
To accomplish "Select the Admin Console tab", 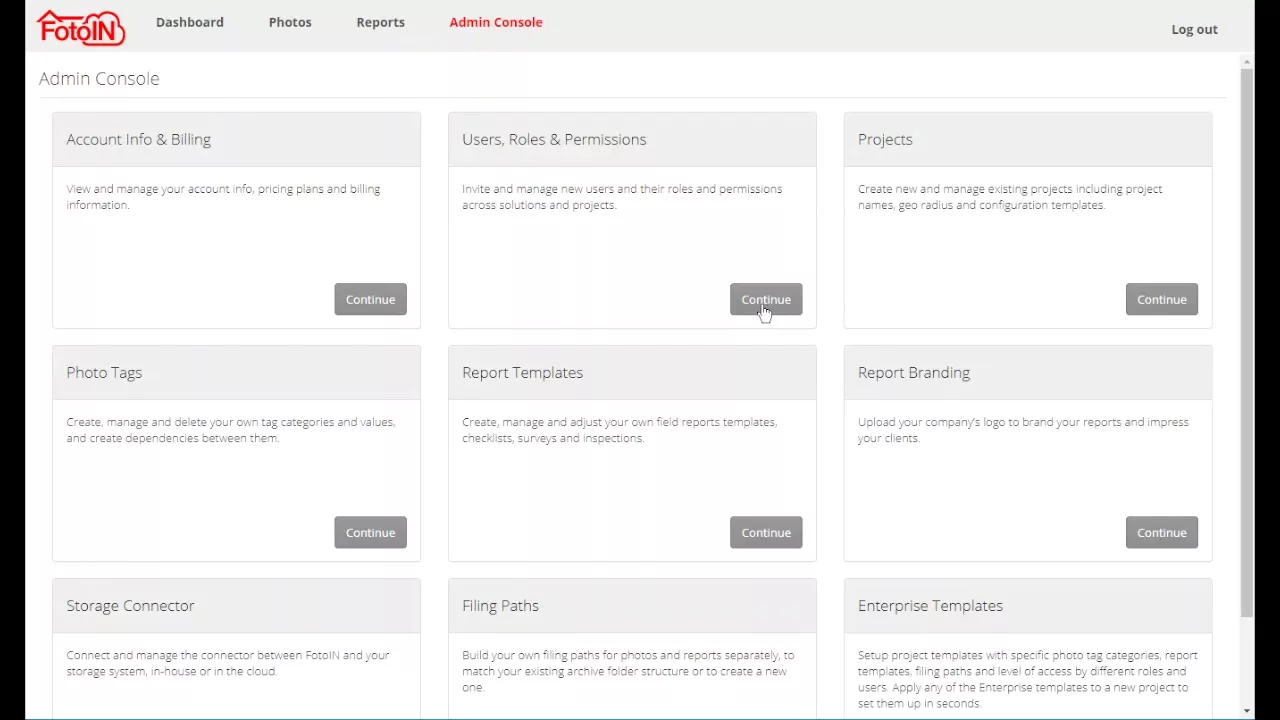I will [x=496, y=22].
